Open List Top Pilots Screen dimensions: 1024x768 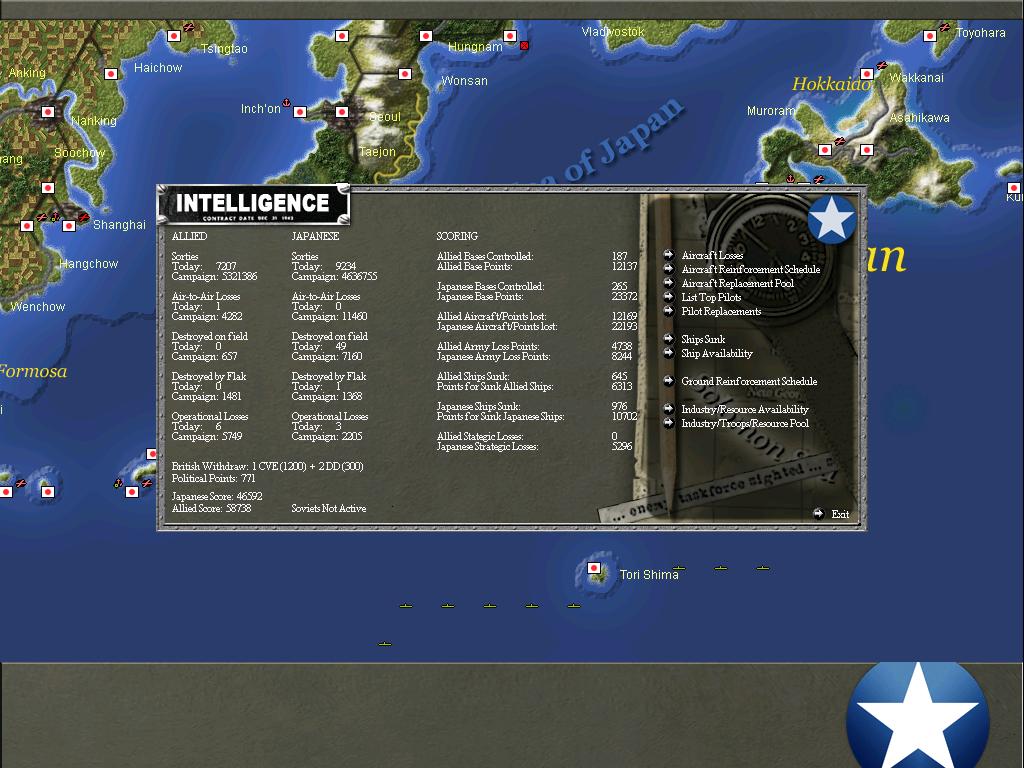(711, 297)
